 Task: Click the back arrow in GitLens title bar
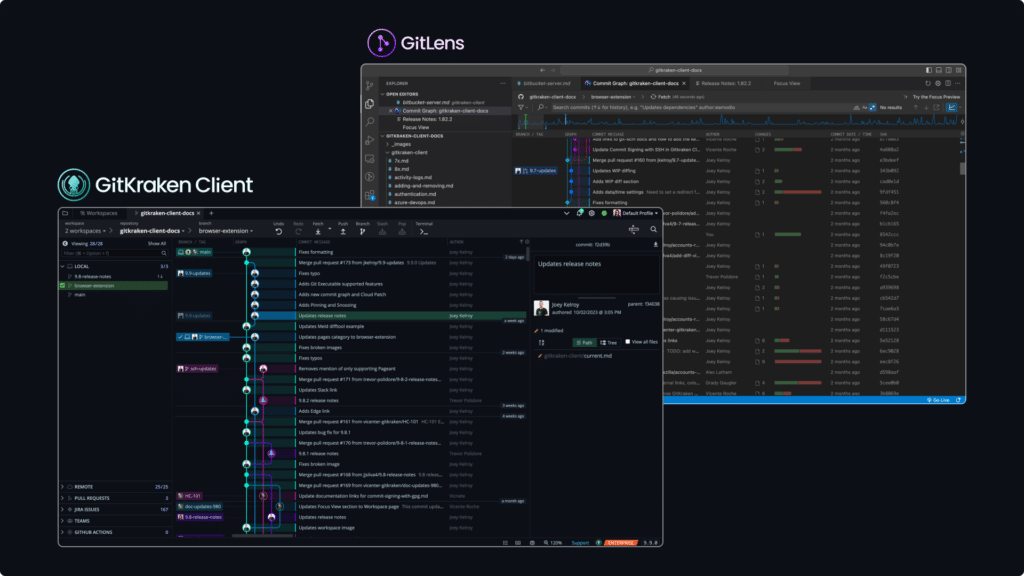[542, 70]
